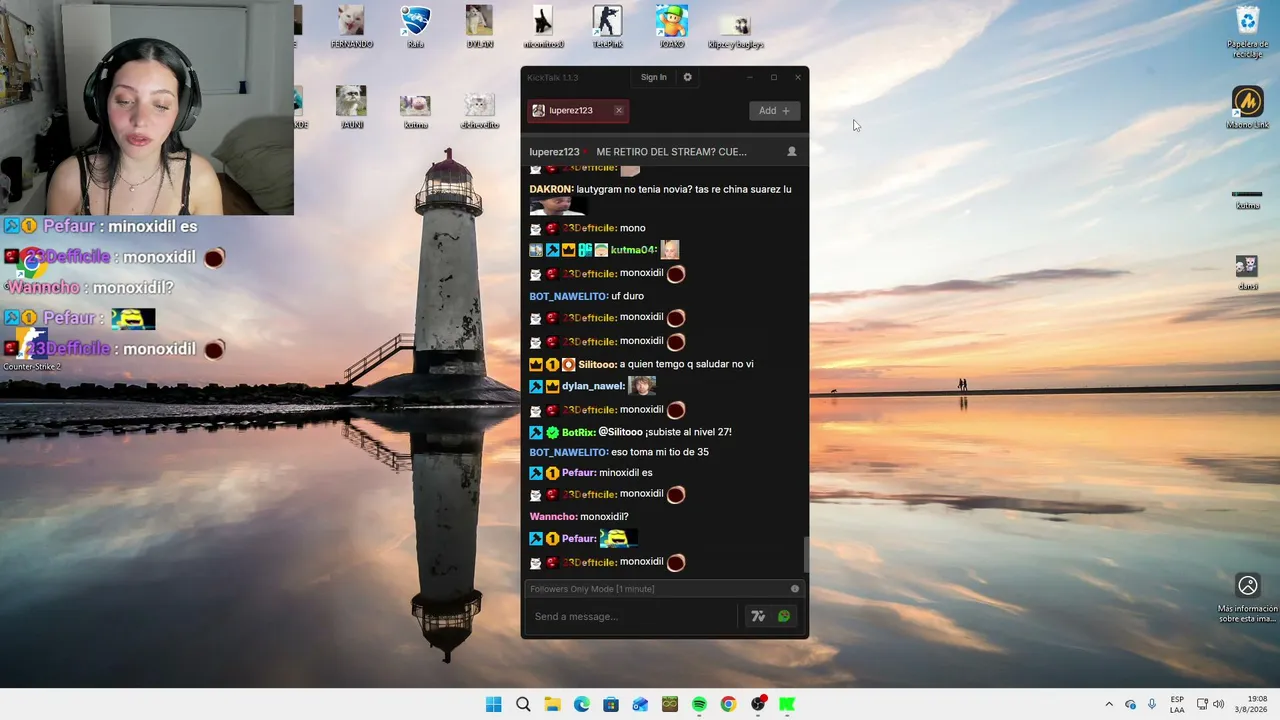Click Sign In in KickTalk

point(653,77)
